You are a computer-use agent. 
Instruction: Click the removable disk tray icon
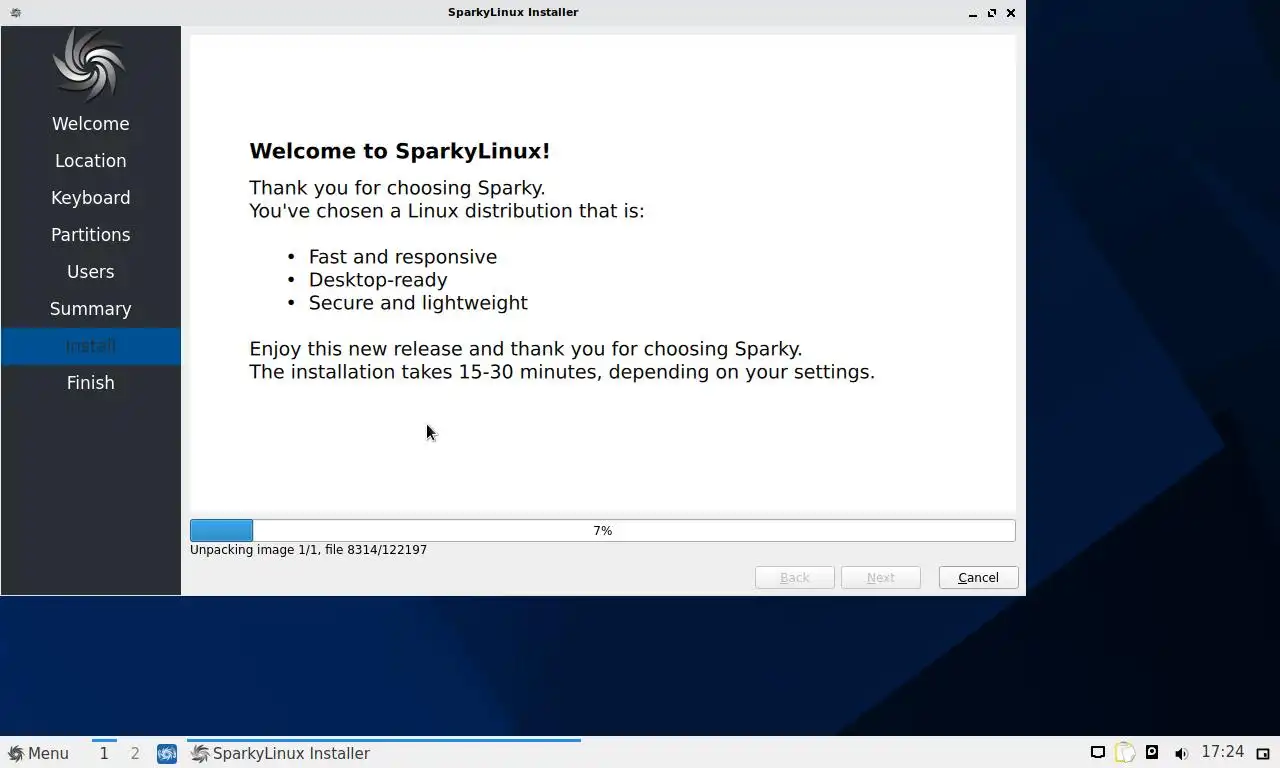pyautogui.click(x=1152, y=753)
